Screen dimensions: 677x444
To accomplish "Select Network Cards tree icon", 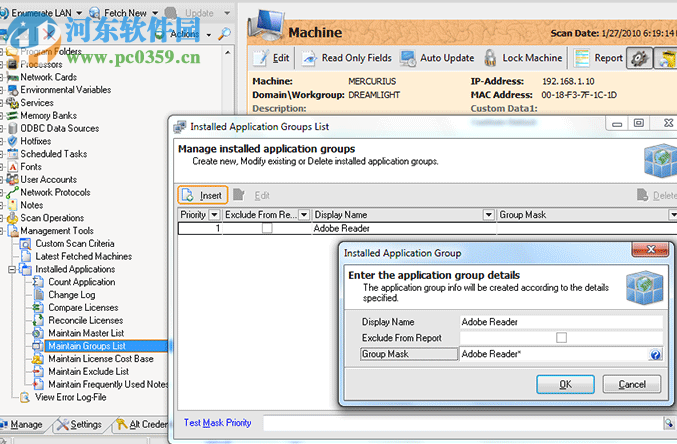I will [13, 77].
